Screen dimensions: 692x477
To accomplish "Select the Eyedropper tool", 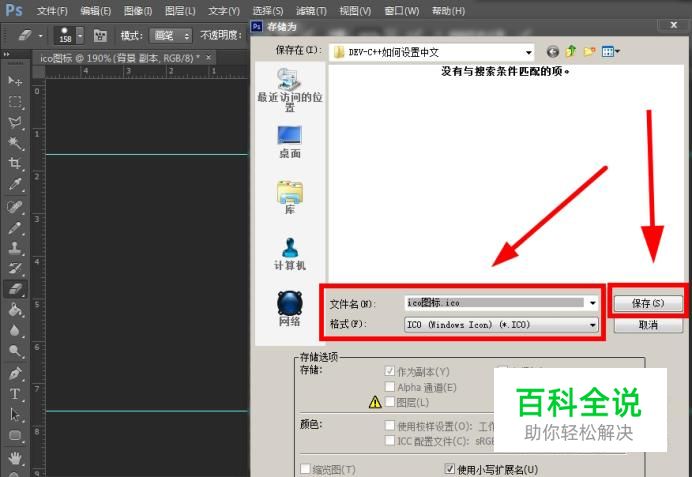I will pyautogui.click(x=15, y=184).
